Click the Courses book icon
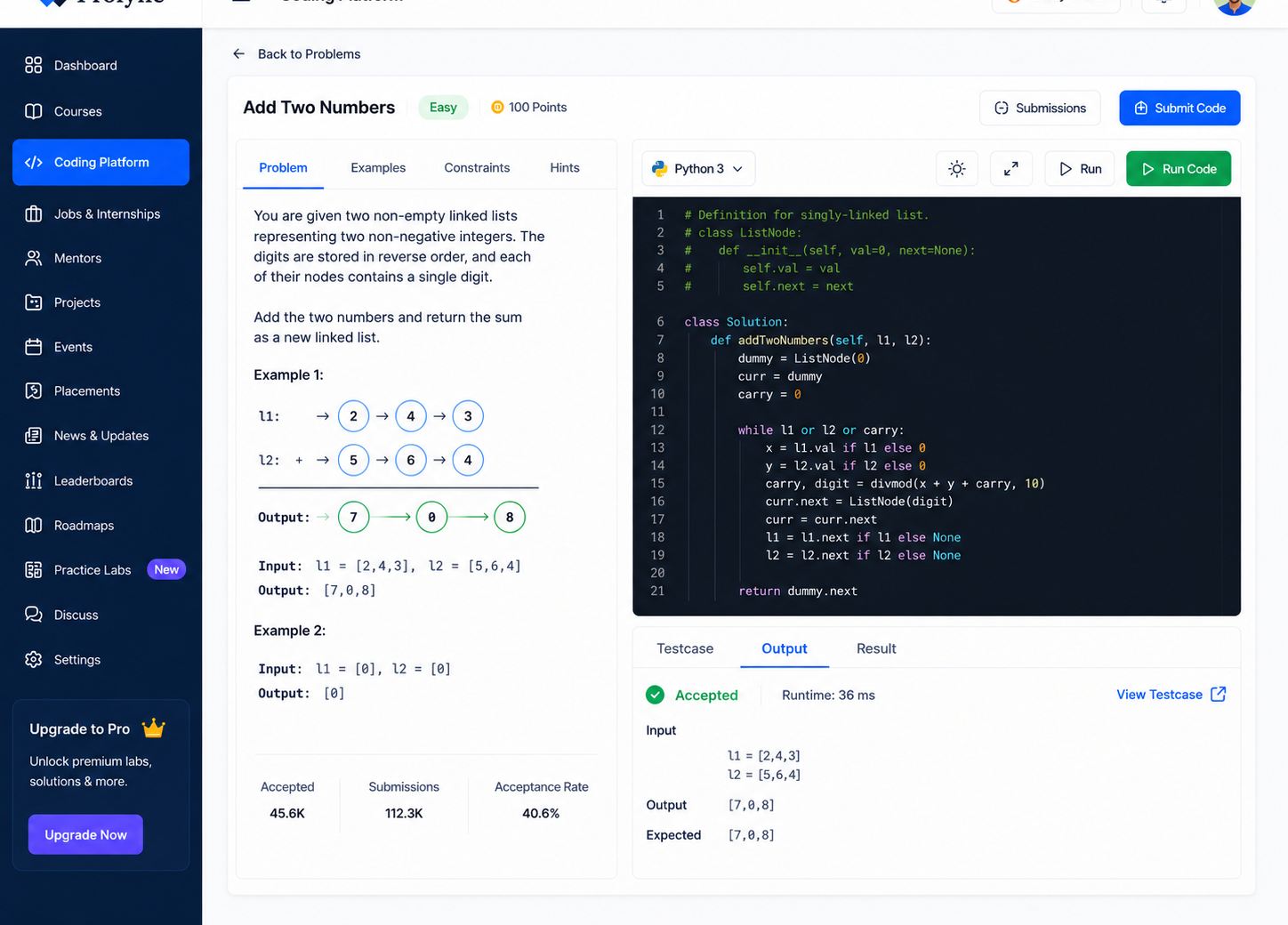The height and width of the screenshot is (925, 1288). click(x=34, y=111)
